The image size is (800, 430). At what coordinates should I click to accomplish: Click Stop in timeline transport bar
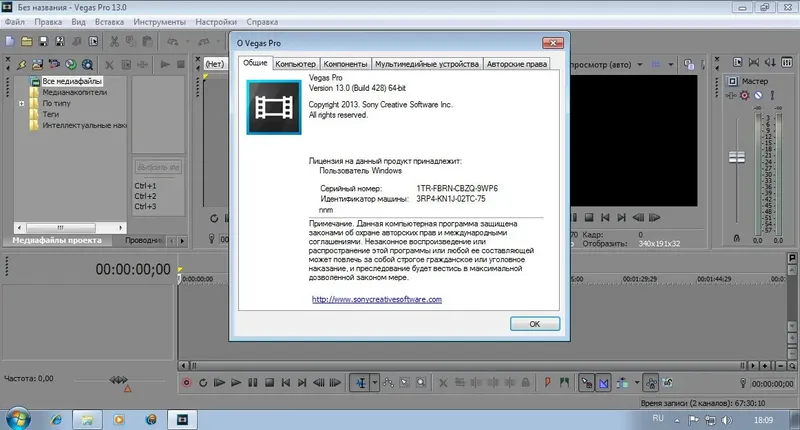269,383
